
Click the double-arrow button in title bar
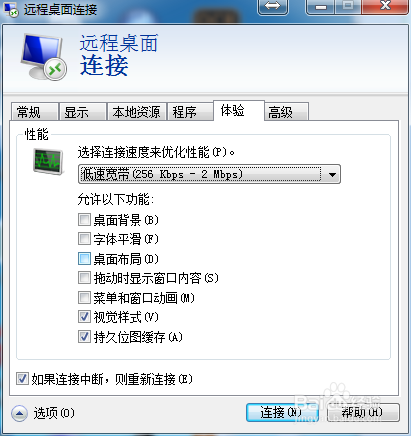tap(273, 6)
